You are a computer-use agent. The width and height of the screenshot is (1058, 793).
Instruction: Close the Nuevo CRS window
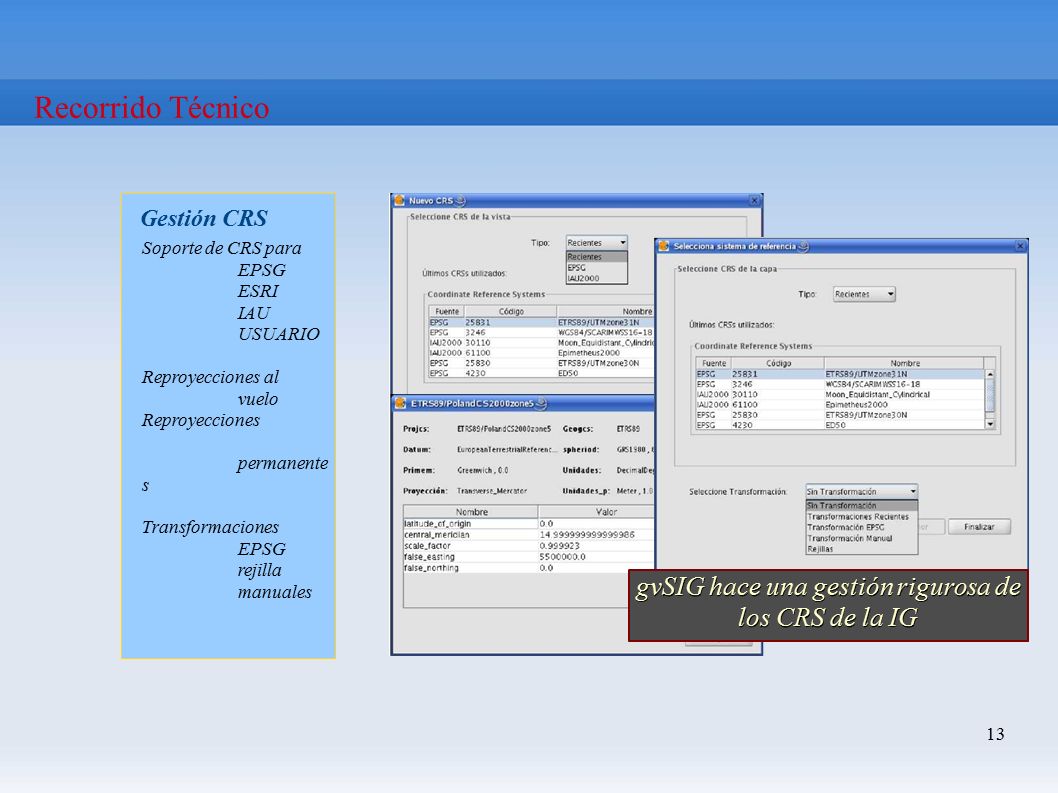click(x=754, y=200)
